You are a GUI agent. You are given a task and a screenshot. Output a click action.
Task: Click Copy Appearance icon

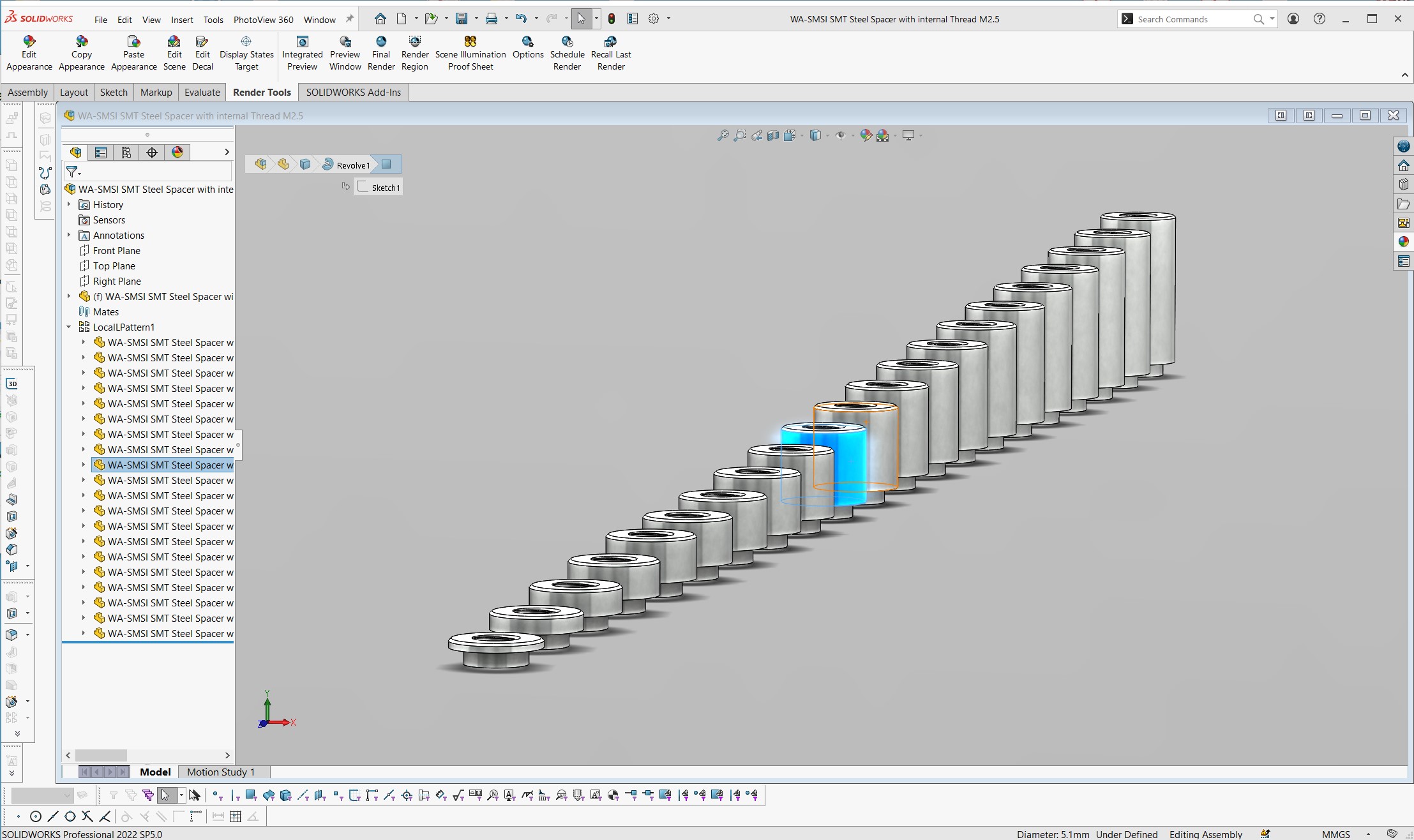pos(82,42)
